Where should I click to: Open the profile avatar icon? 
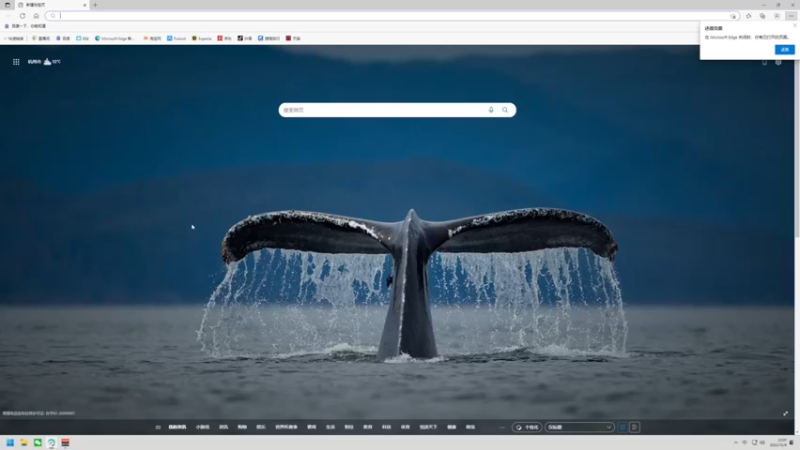point(777,16)
